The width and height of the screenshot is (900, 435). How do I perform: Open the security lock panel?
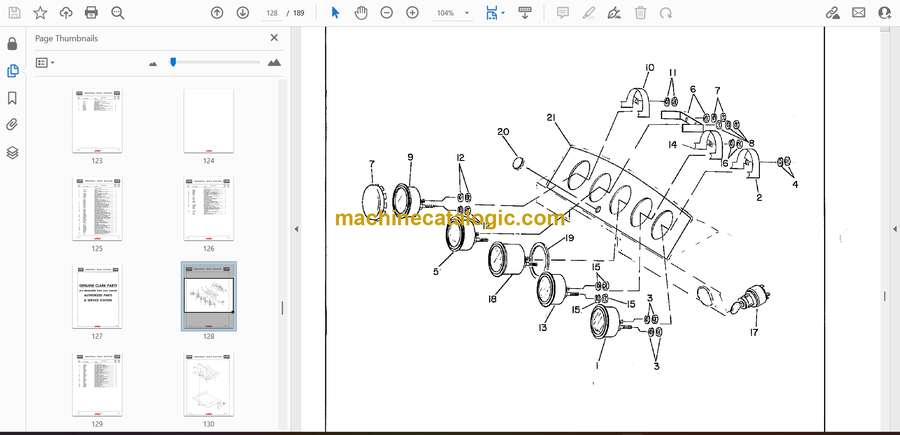pos(12,44)
